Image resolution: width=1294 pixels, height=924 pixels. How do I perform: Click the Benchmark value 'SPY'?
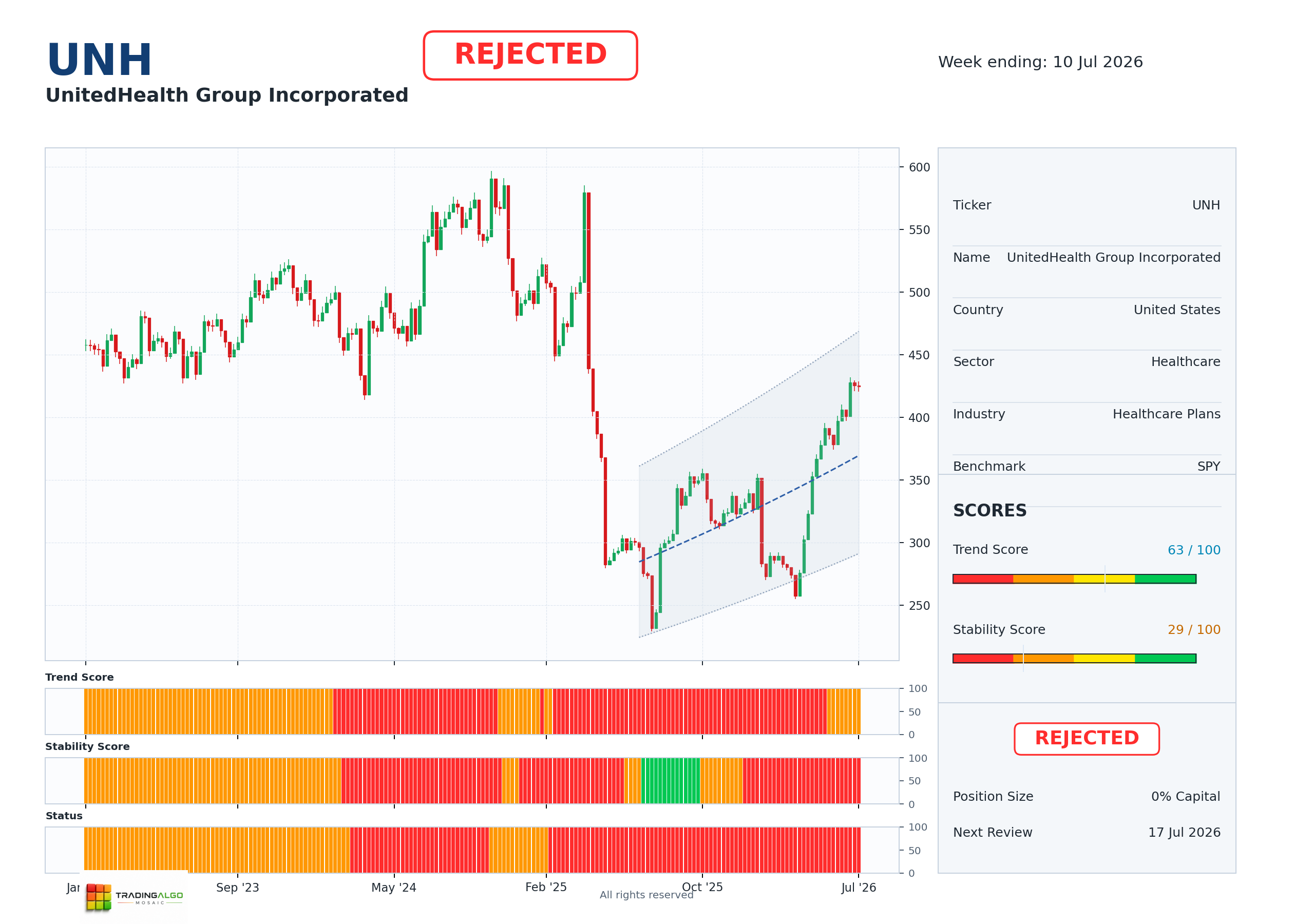click(1209, 466)
